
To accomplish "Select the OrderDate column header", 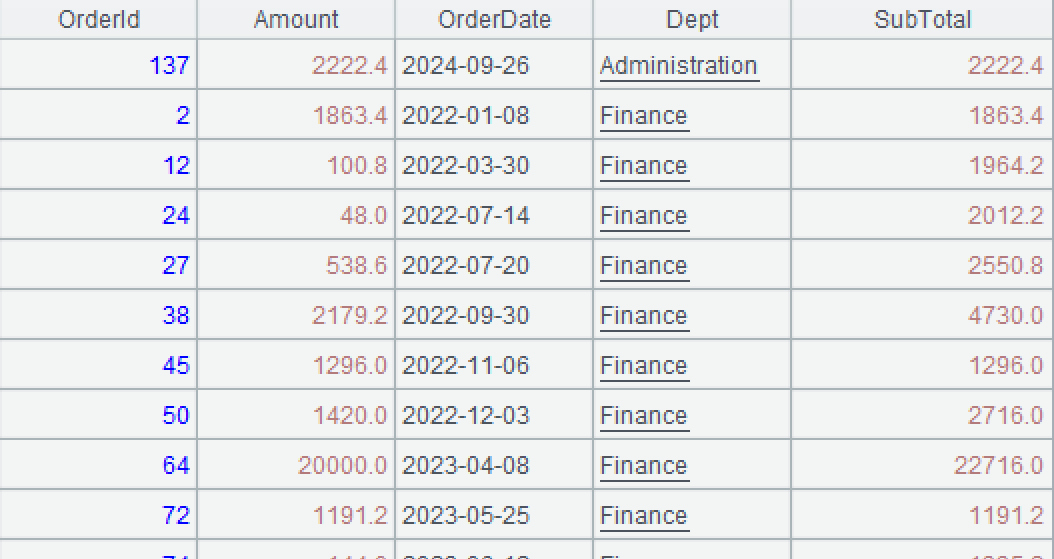I will tap(494, 20).
